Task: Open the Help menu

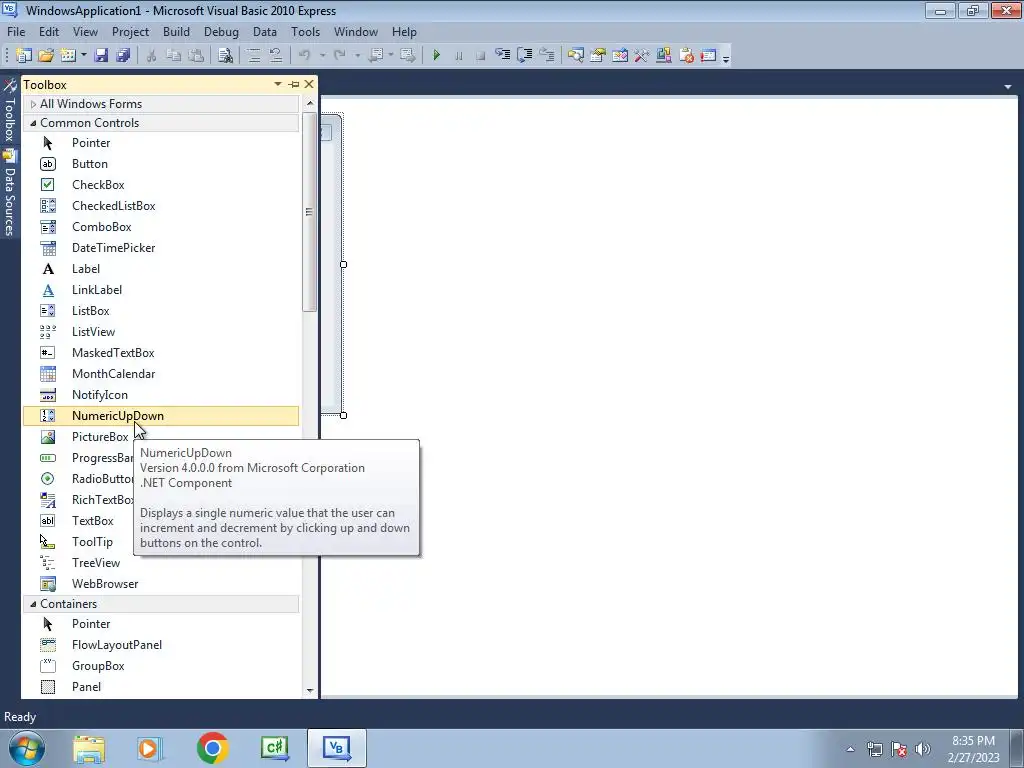Action: pos(404,31)
